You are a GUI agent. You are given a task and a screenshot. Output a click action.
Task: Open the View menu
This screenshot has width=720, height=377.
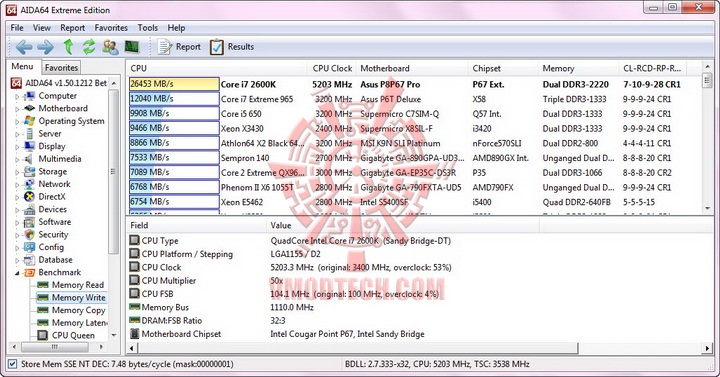pyautogui.click(x=42, y=28)
